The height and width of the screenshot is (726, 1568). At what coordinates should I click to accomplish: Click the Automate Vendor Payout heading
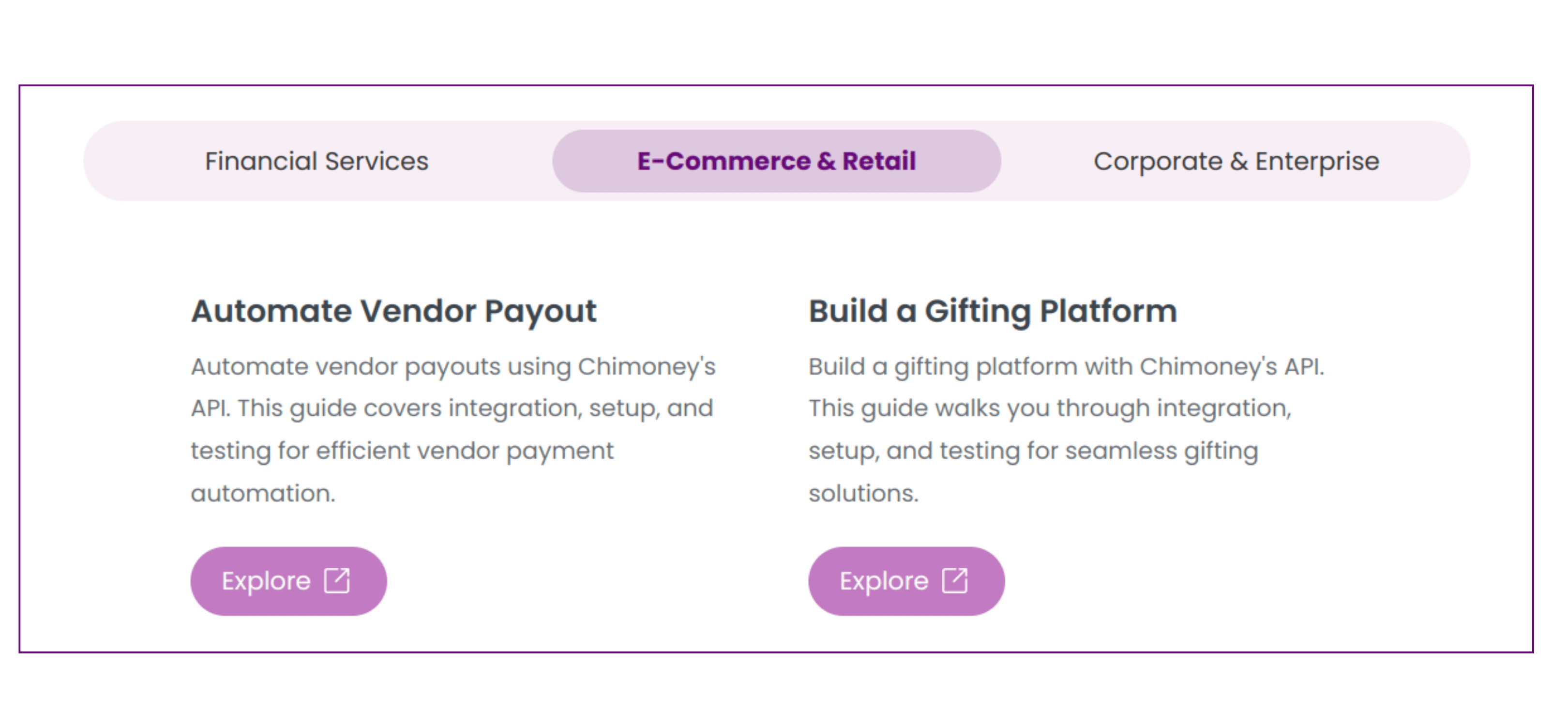tap(394, 311)
